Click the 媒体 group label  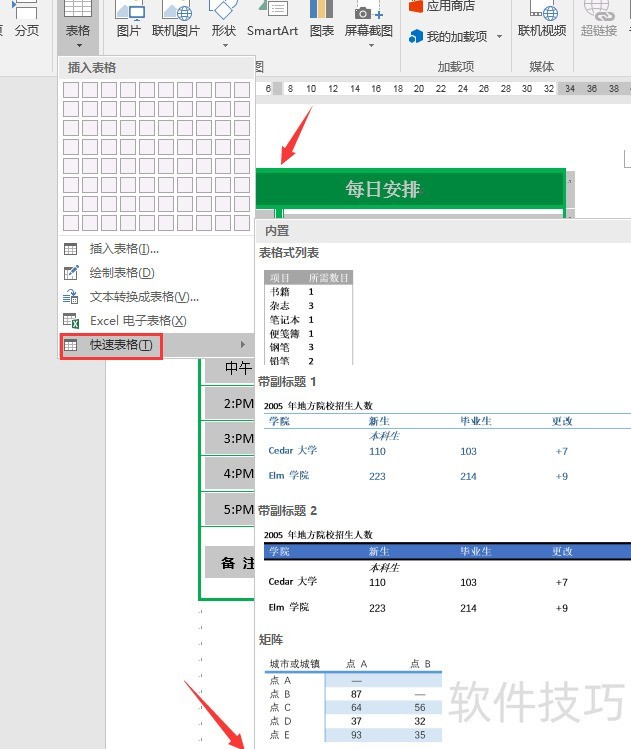(541, 66)
